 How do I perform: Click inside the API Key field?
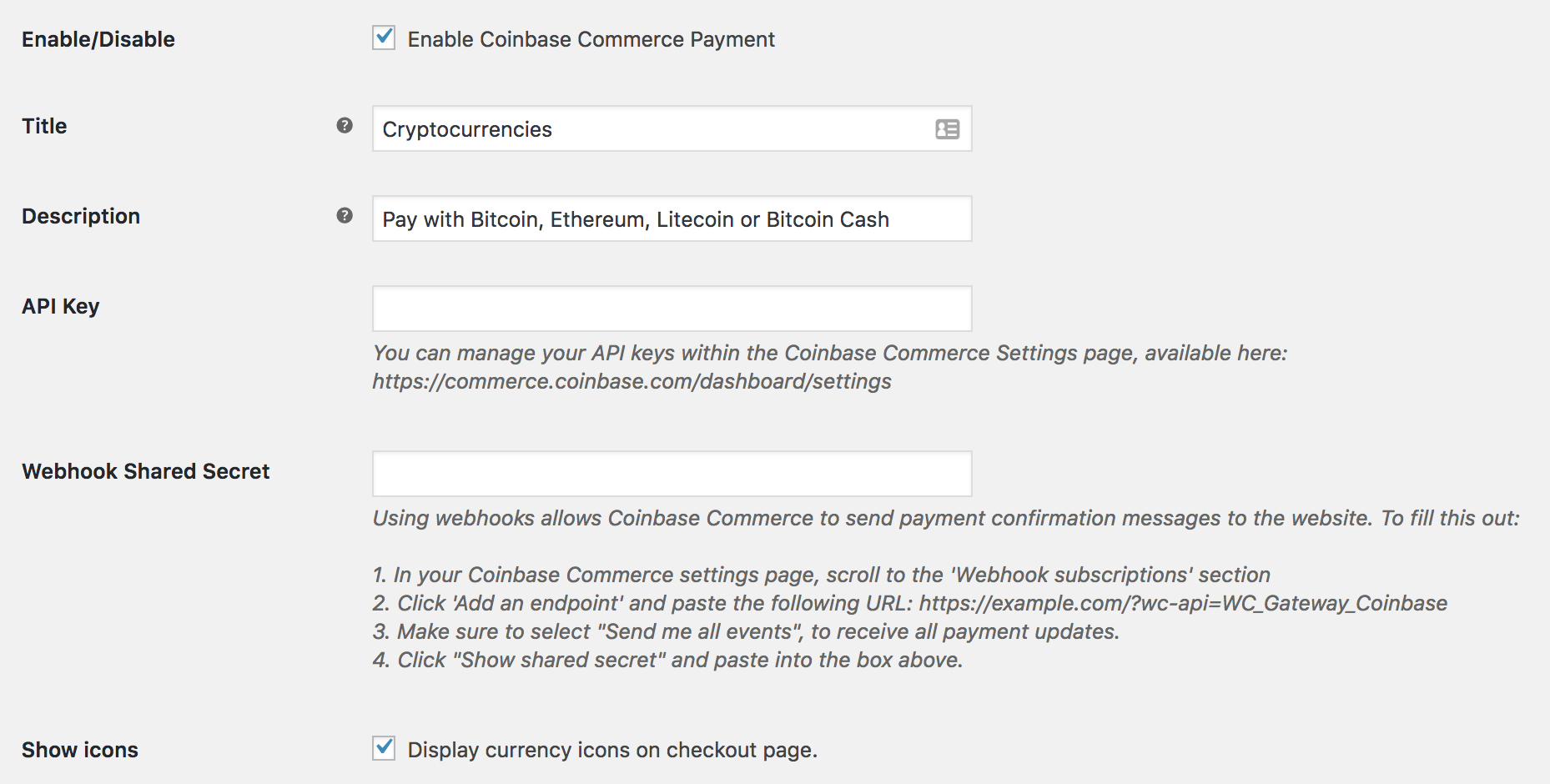tap(672, 308)
